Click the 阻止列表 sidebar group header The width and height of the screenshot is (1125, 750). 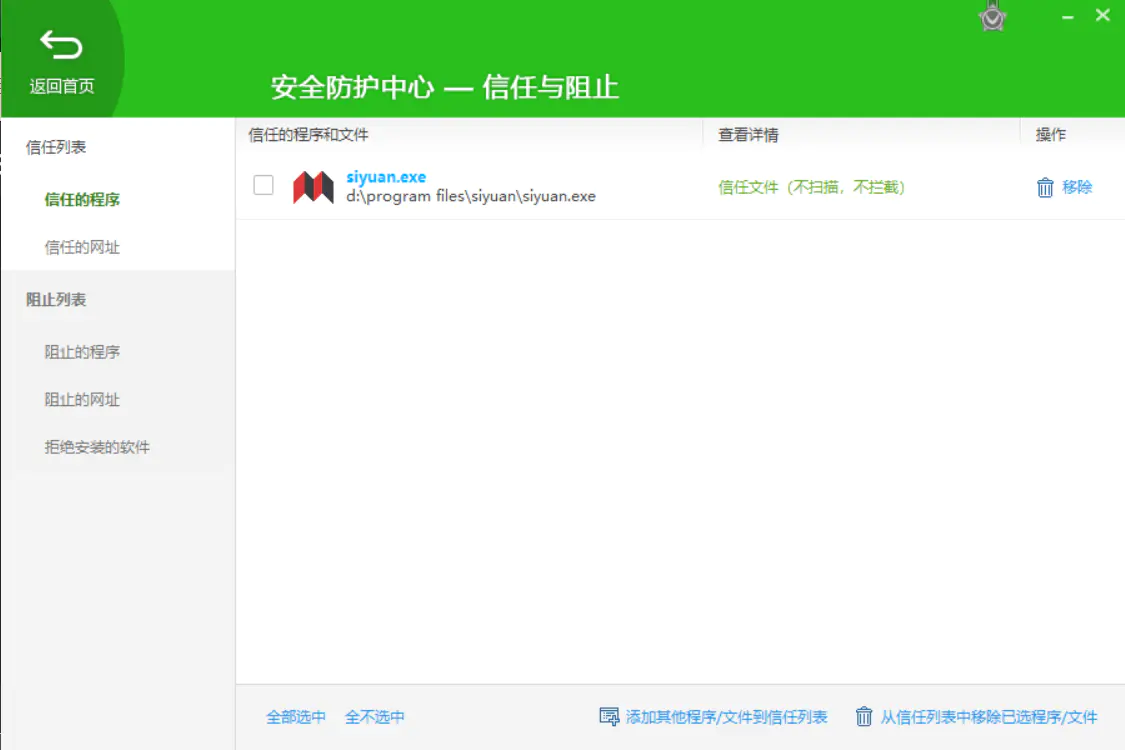tap(56, 300)
